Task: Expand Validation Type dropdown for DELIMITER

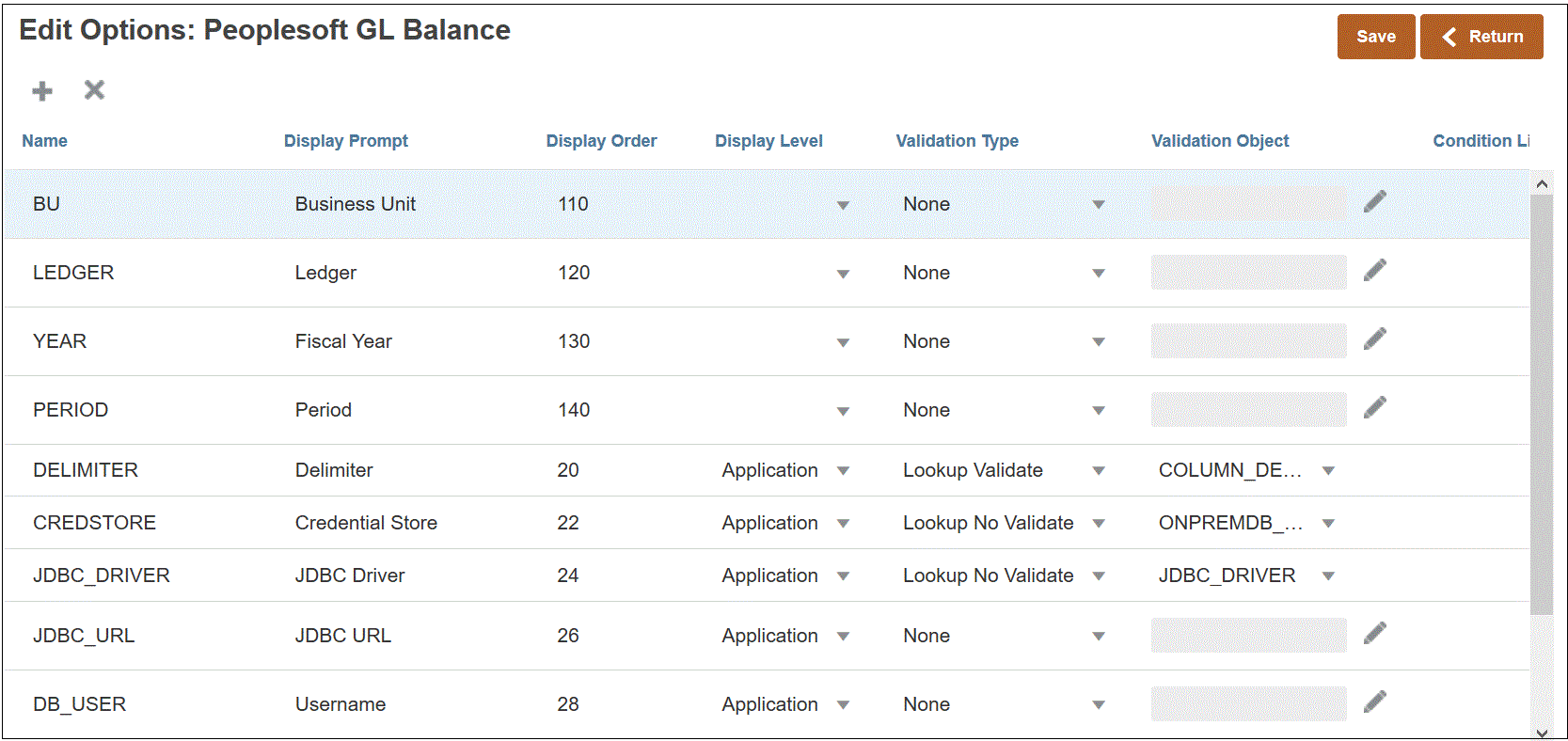Action: point(1098,471)
